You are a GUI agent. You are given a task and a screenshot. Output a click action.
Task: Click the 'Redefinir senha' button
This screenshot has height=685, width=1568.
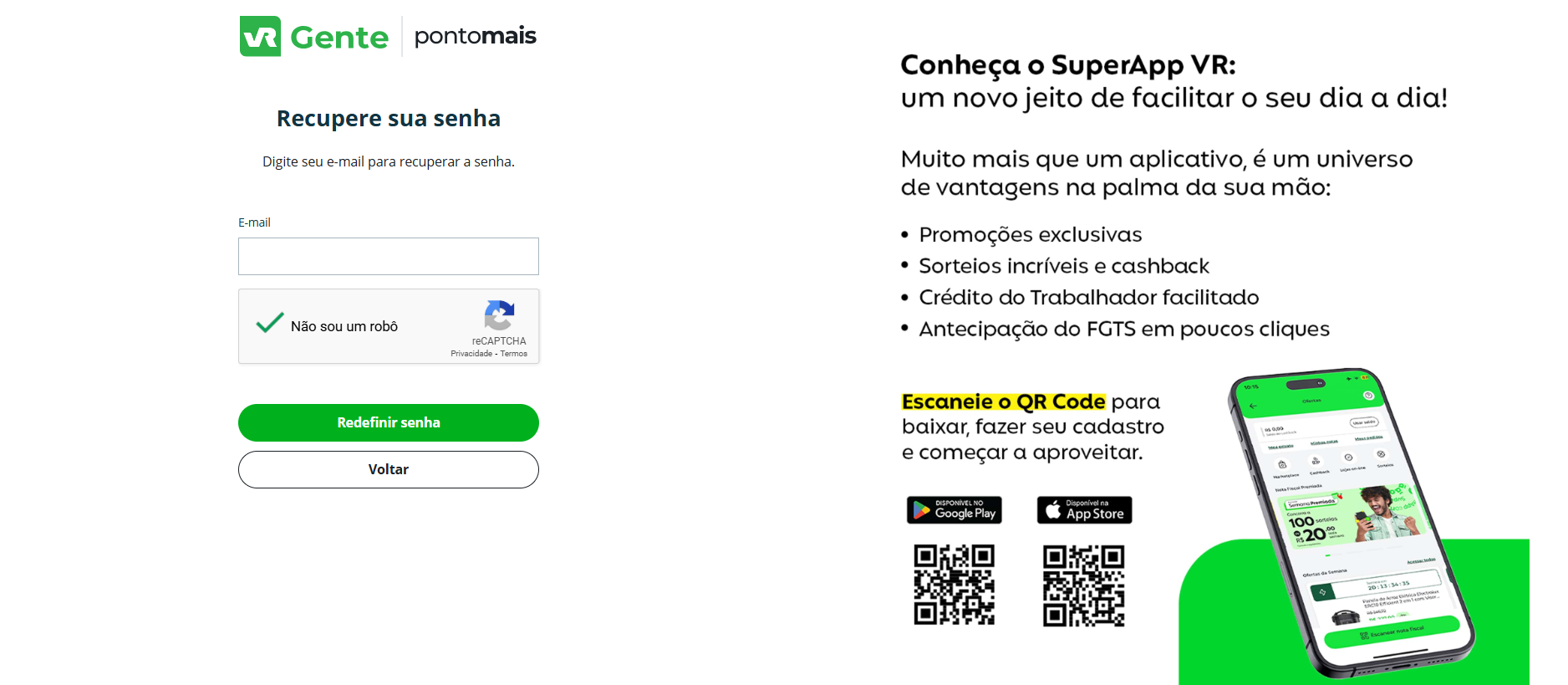389,422
